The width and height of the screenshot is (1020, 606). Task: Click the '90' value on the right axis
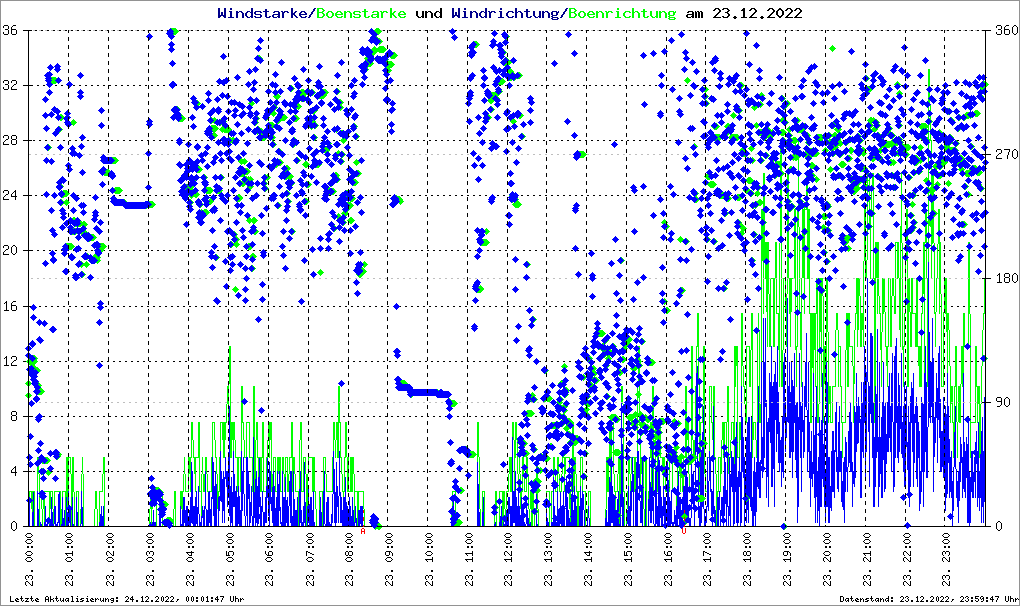coord(1000,403)
